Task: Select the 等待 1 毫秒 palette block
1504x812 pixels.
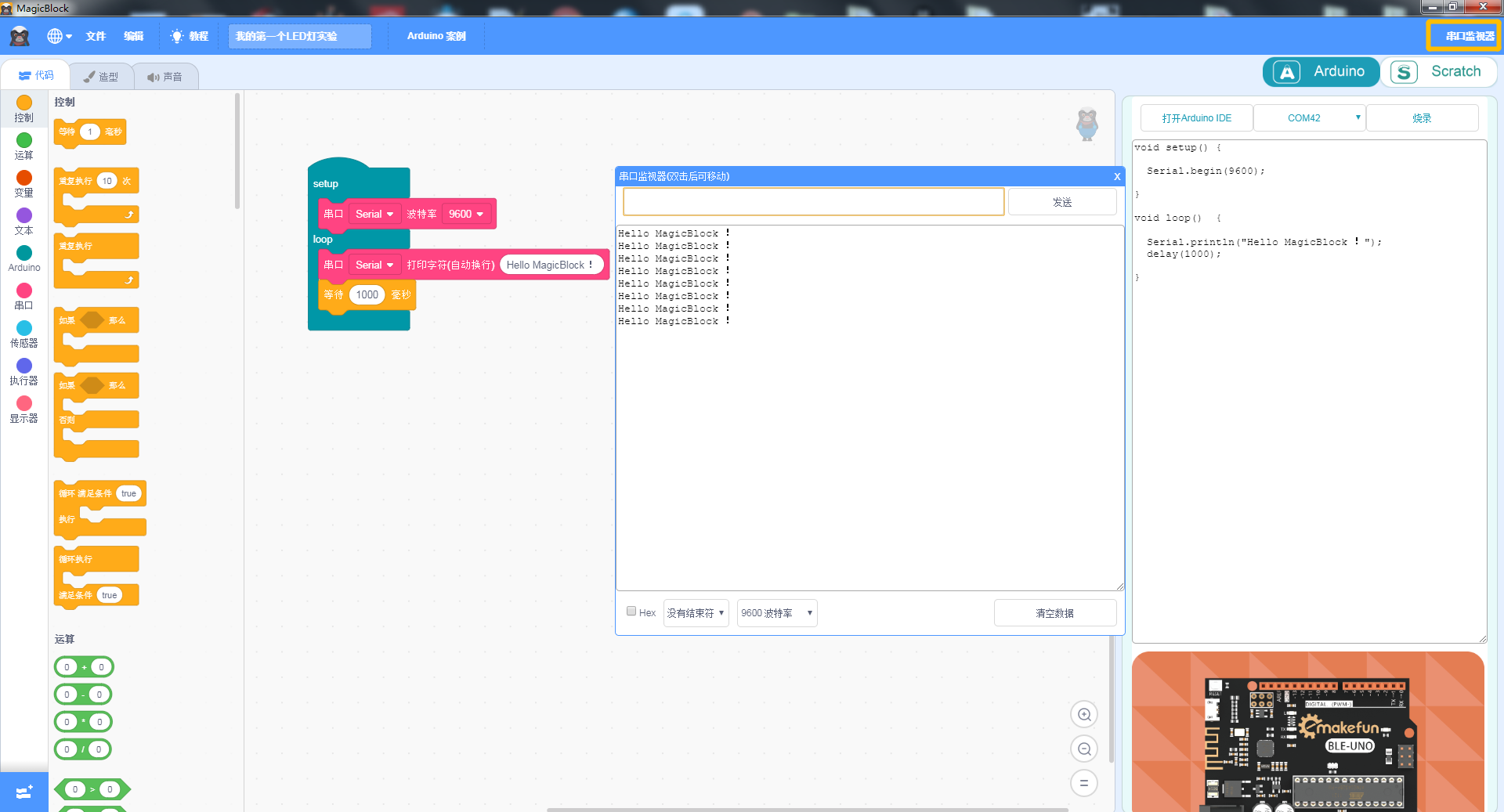Action: coord(89,132)
